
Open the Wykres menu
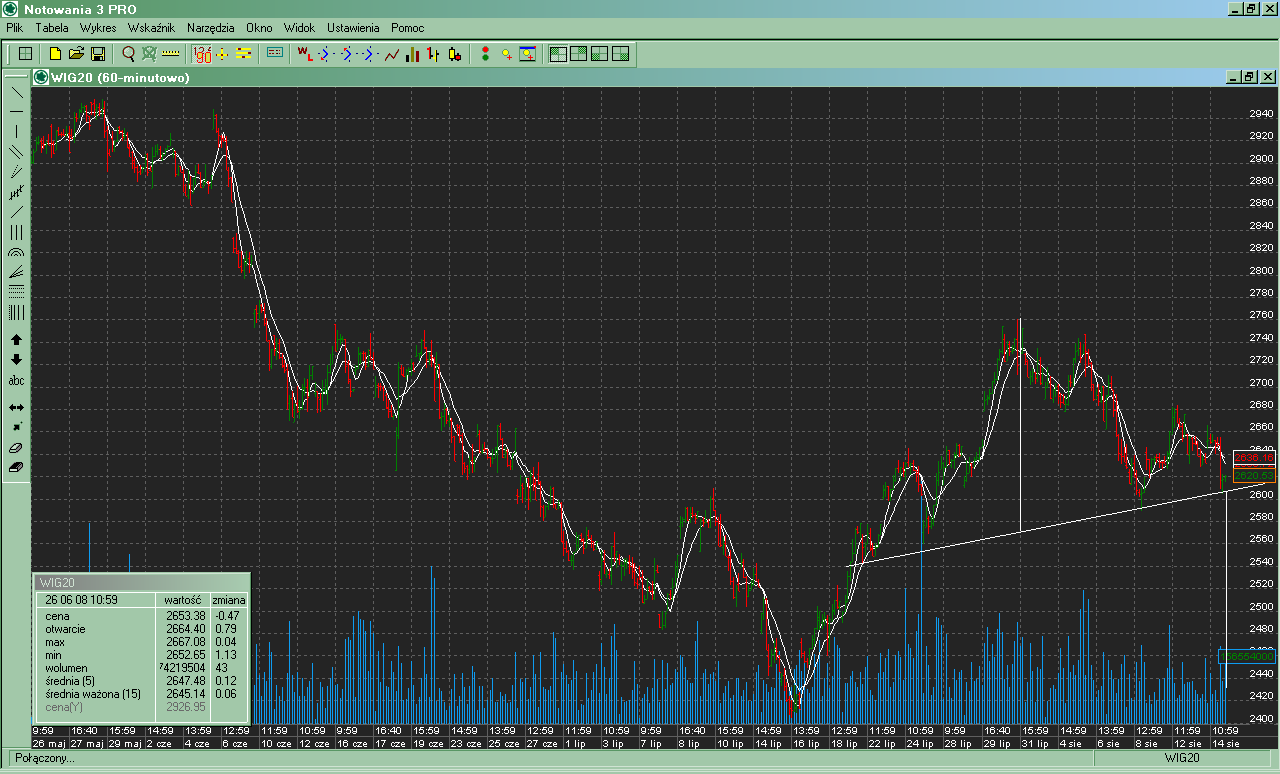99,28
